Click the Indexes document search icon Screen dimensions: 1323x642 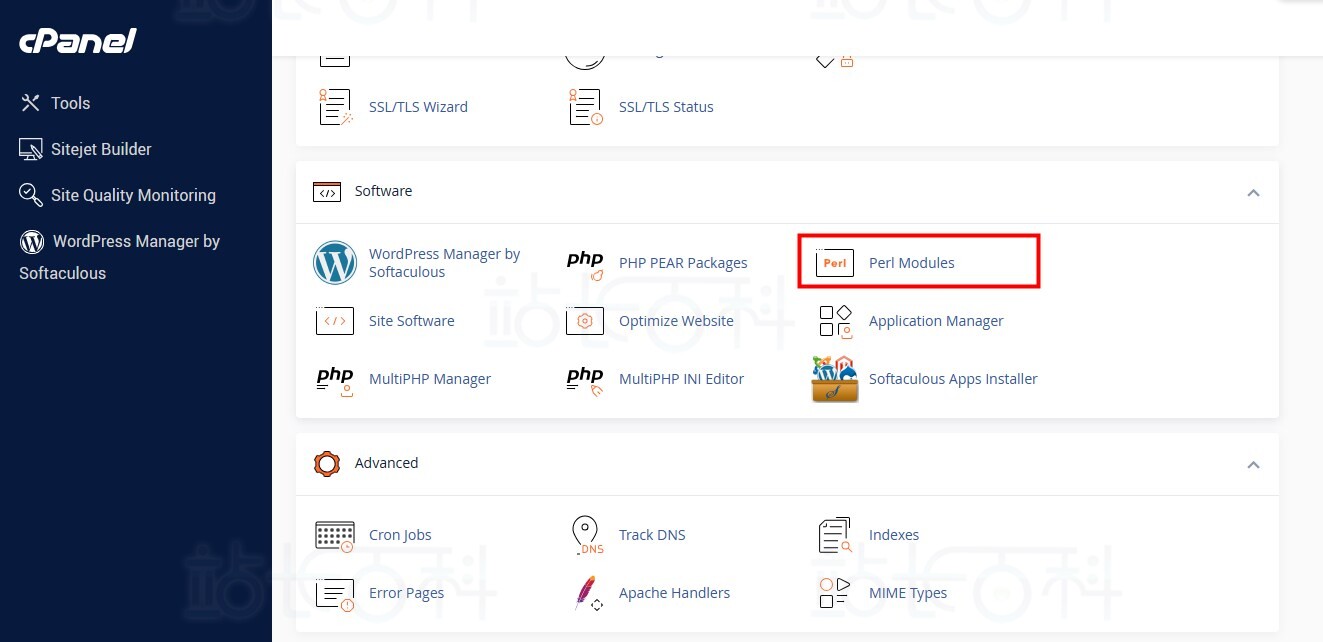pos(835,535)
